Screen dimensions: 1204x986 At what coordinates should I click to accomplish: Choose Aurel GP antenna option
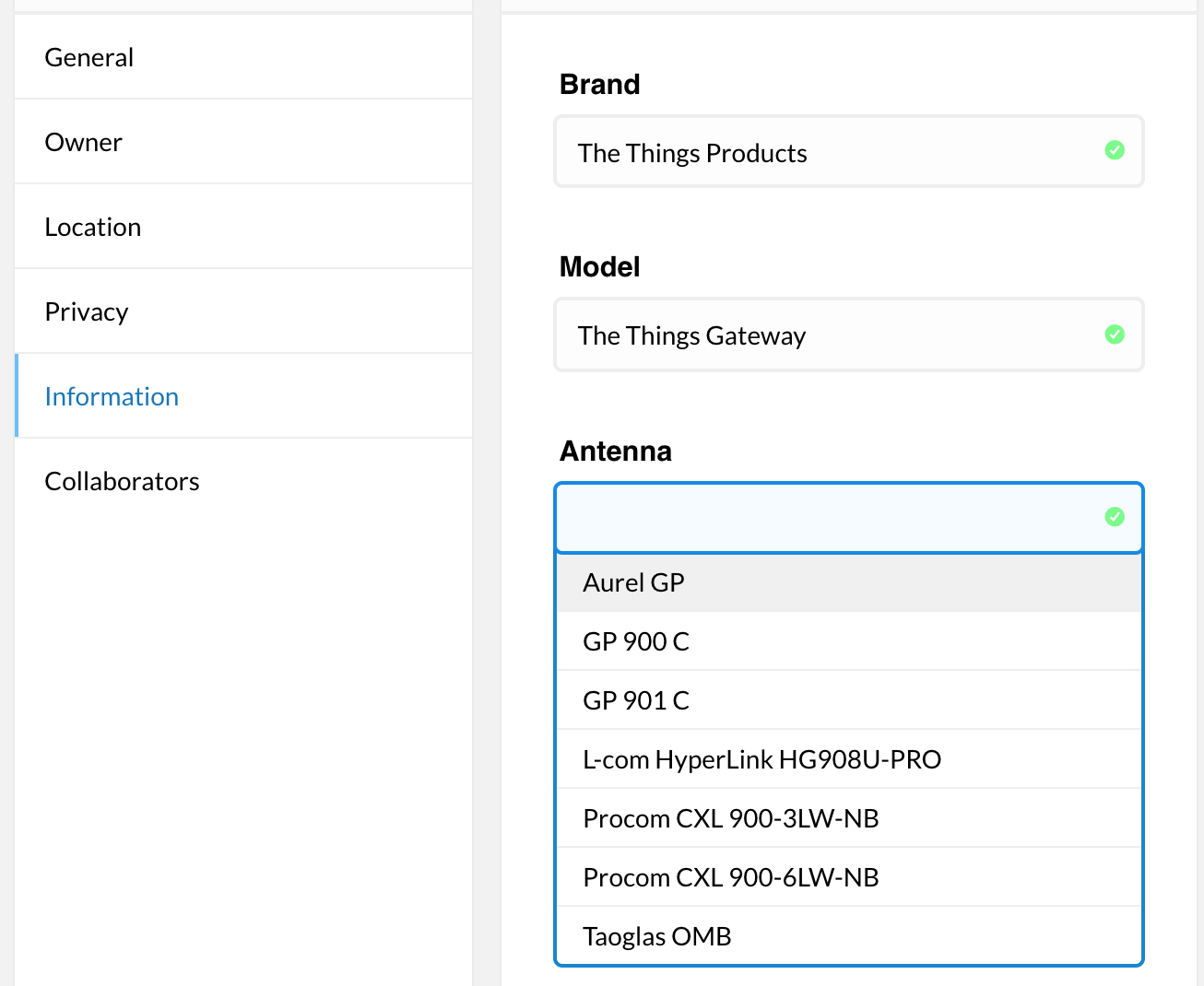(x=849, y=582)
